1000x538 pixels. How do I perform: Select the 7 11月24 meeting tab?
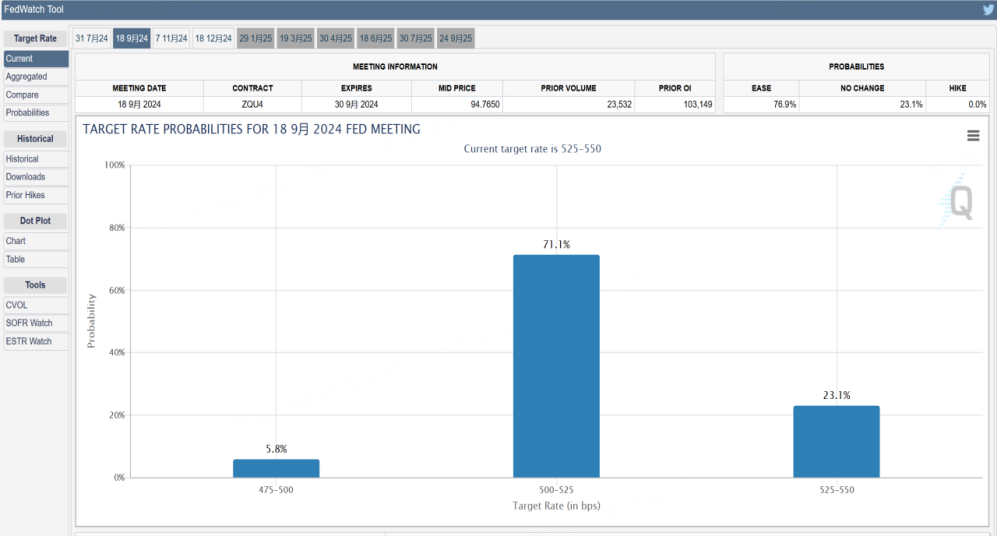click(172, 38)
